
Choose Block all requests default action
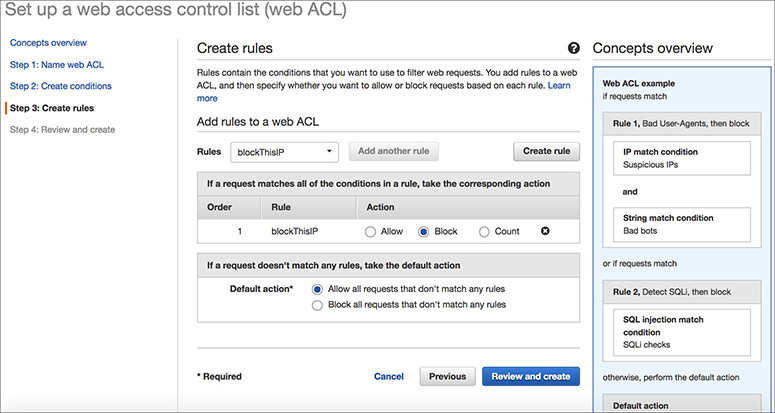click(x=318, y=305)
